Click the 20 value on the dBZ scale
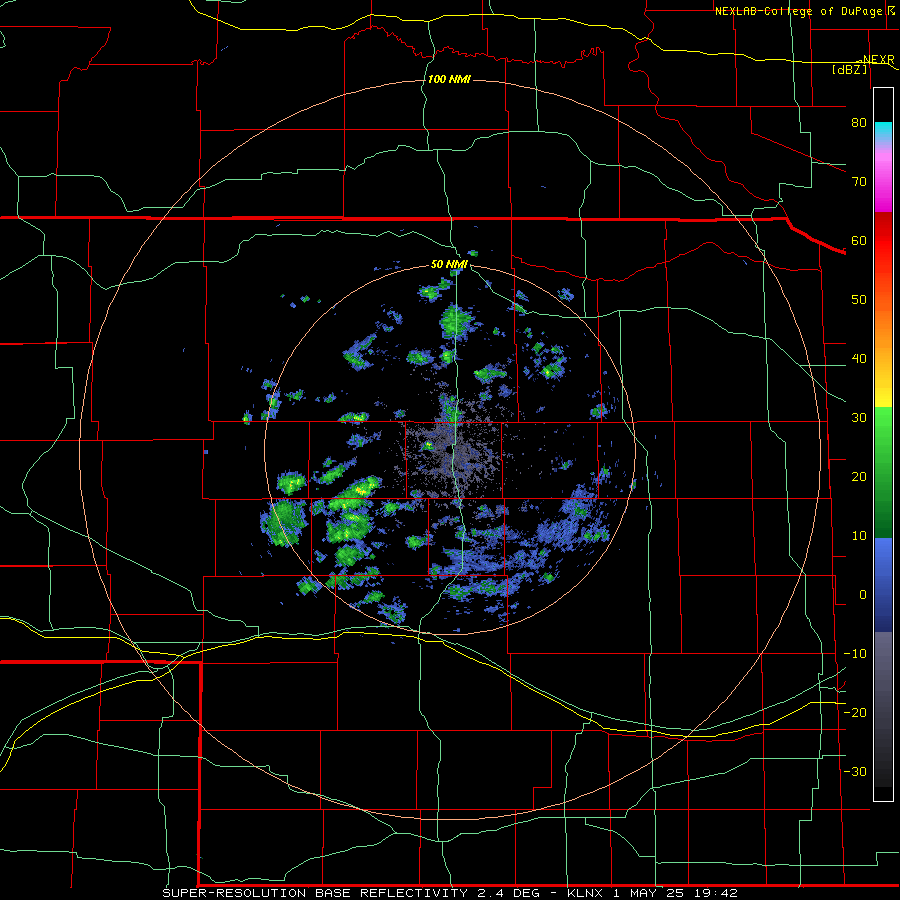Viewport: 900px width, 900px height. [x=859, y=477]
